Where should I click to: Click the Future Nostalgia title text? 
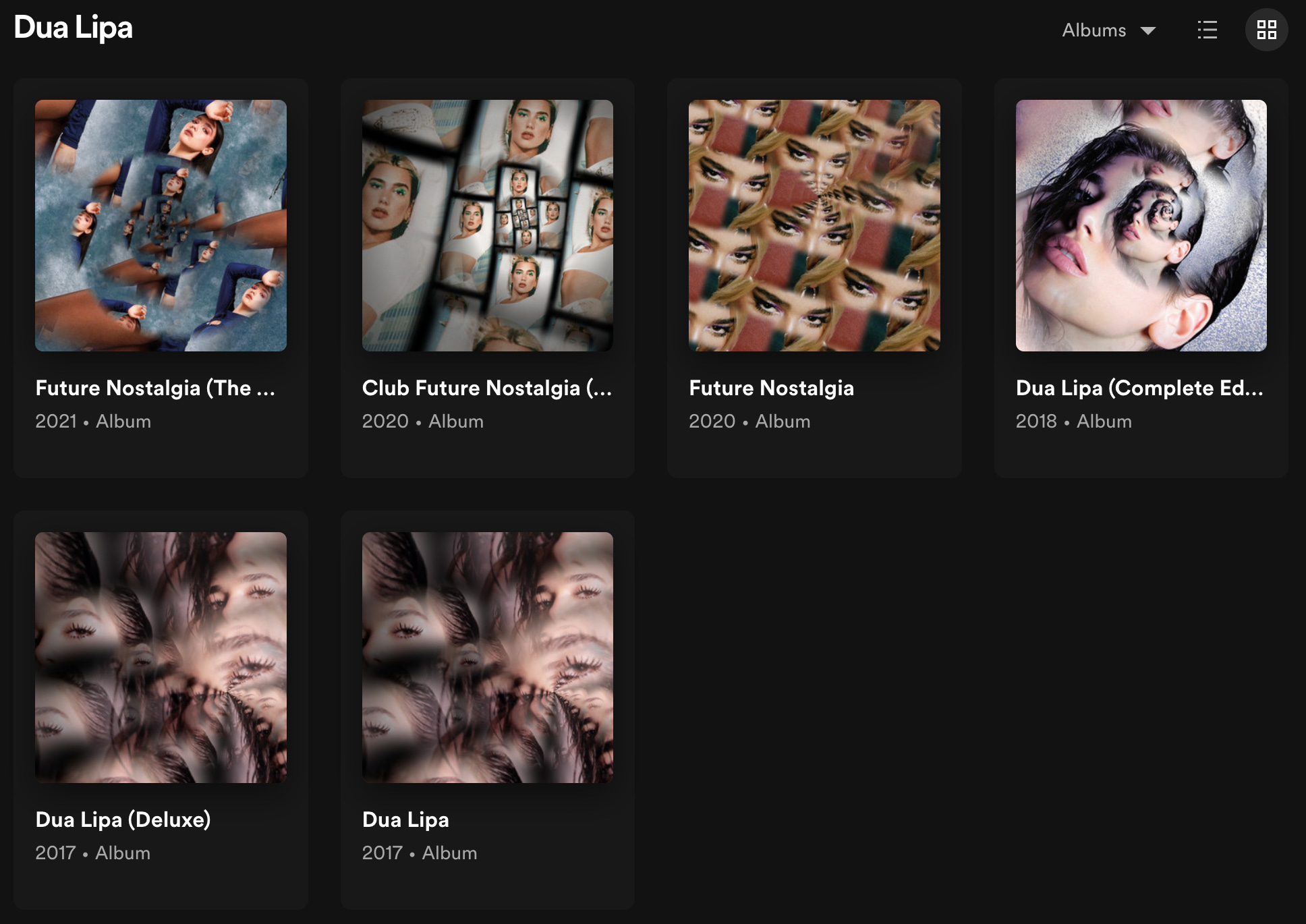click(771, 388)
